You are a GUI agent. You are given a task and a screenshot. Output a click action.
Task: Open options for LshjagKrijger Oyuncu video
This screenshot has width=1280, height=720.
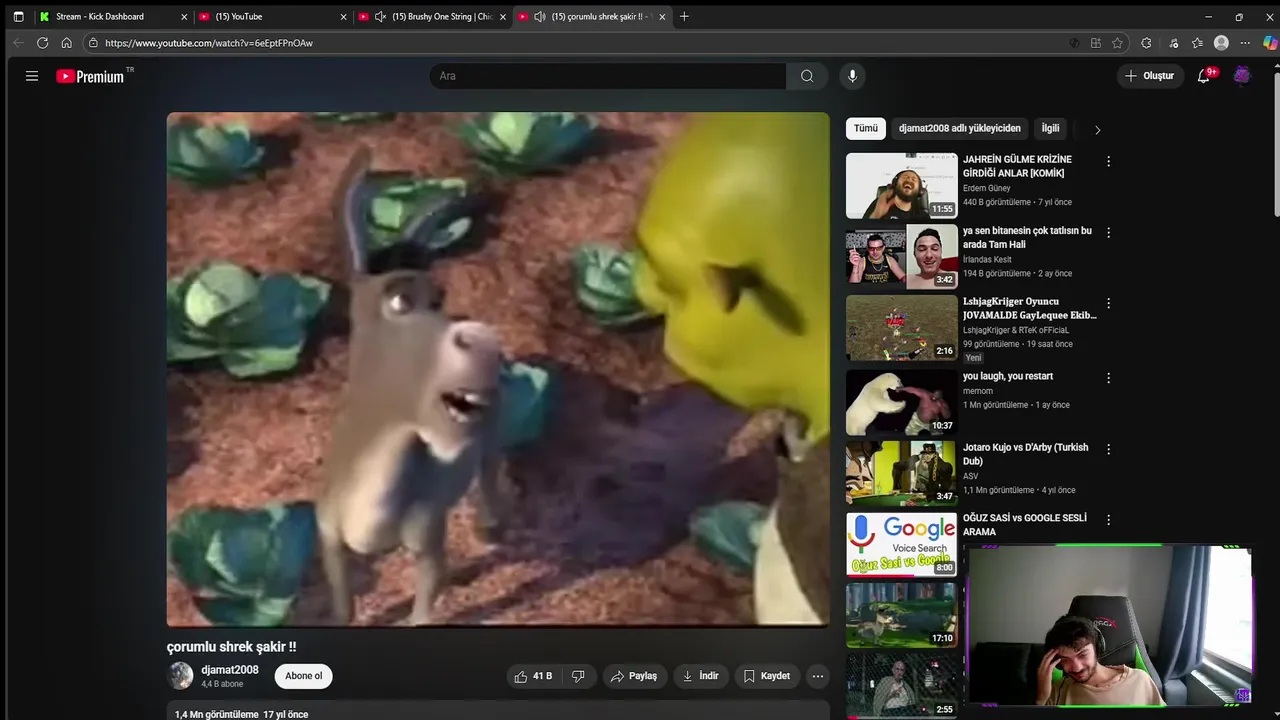click(x=1108, y=303)
